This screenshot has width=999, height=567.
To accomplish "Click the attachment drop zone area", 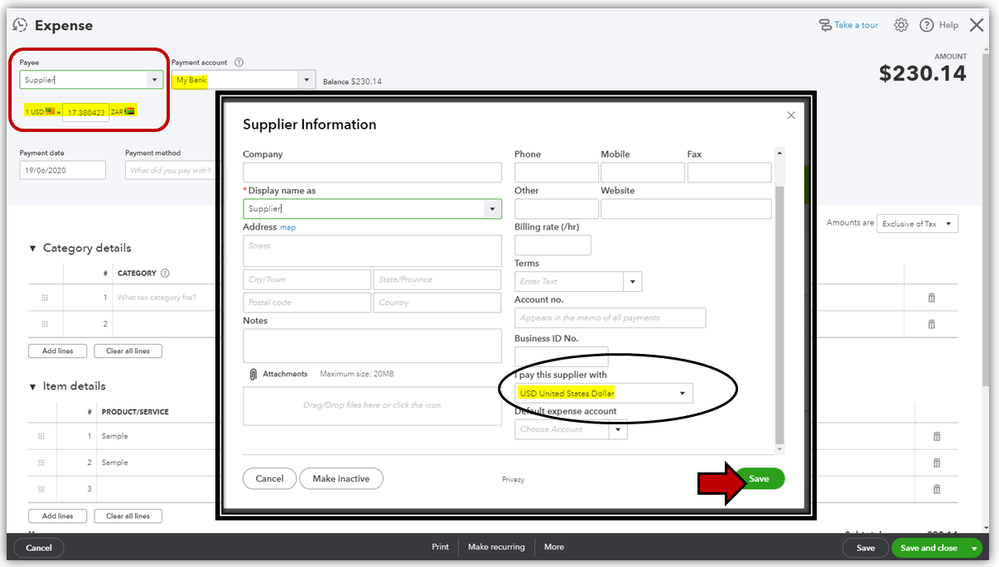I will tap(372, 405).
